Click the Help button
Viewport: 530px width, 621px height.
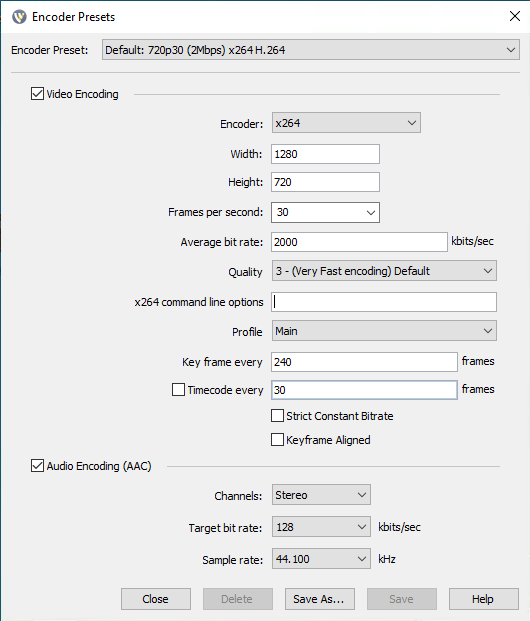click(484, 599)
